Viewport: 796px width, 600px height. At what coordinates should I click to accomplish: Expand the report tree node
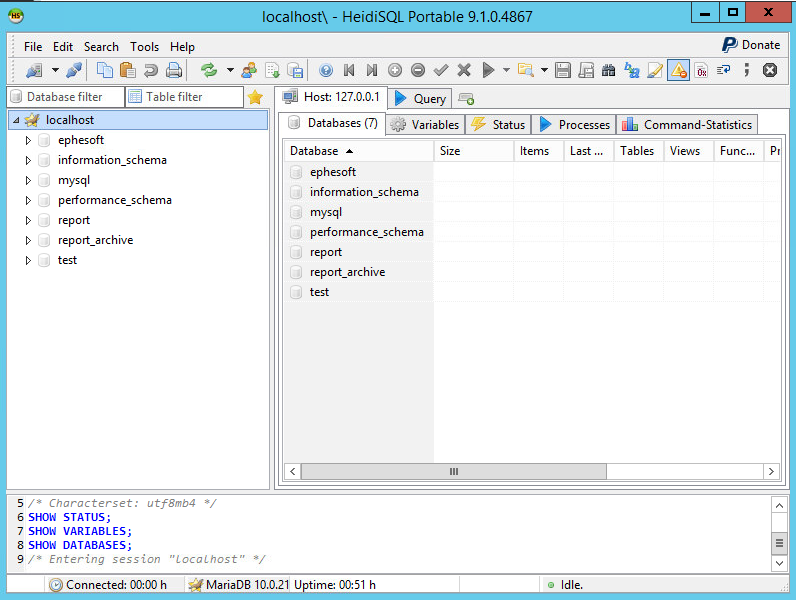pos(28,220)
